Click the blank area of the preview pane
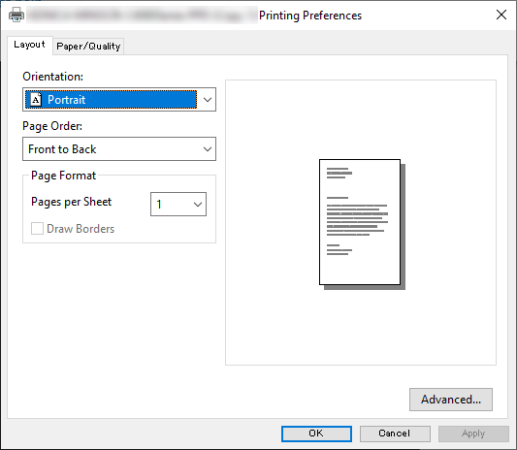Viewport: 517px width, 450px height. [361, 327]
